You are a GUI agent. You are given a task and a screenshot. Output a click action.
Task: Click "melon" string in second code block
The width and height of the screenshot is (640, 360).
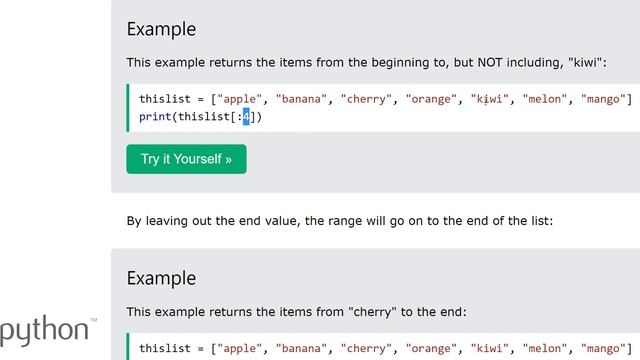(x=545, y=349)
